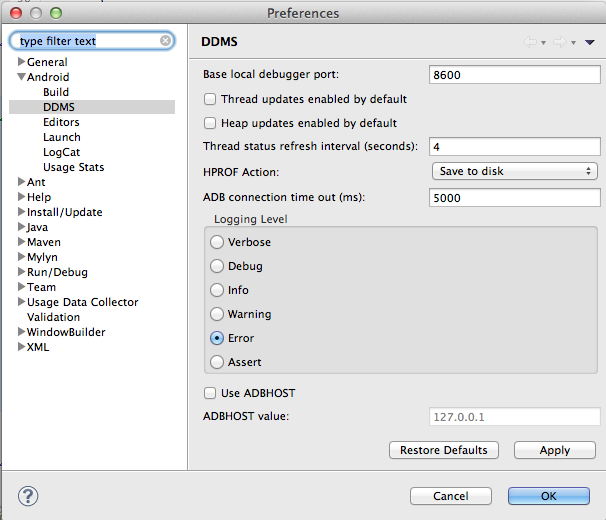
Task: Open the Usage Stats preferences page
Action: pos(73,167)
